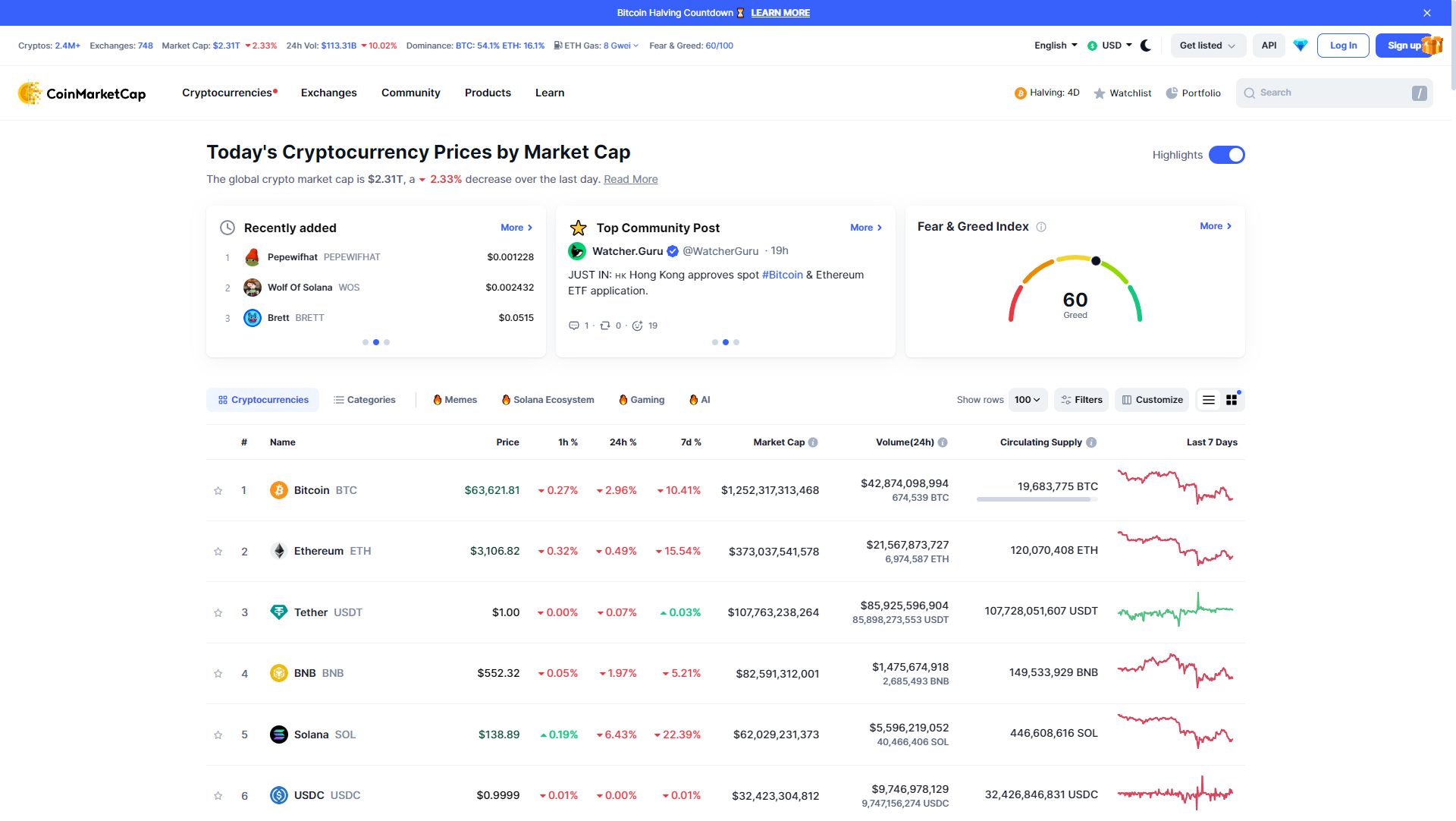1456x821 pixels.
Task: Open the Show rows 100 dropdown
Action: point(1028,400)
